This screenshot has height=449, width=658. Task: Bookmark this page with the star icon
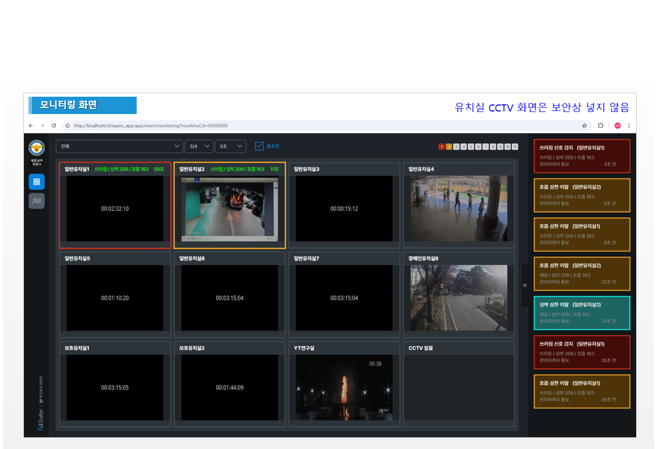pyautogui.click(x=585, y=126)
